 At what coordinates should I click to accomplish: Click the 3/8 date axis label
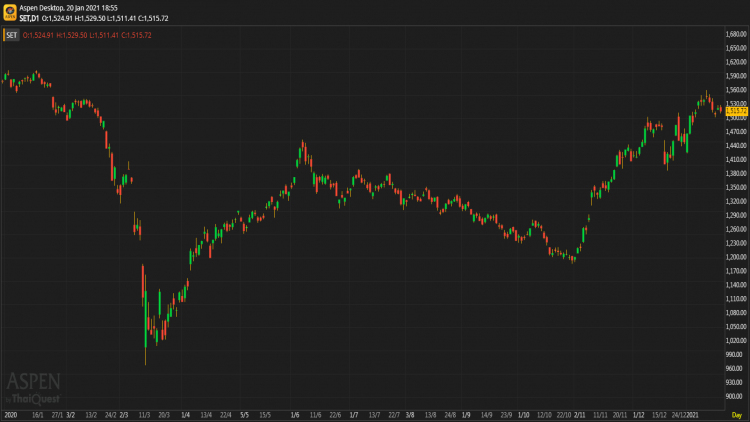point(410,415)
